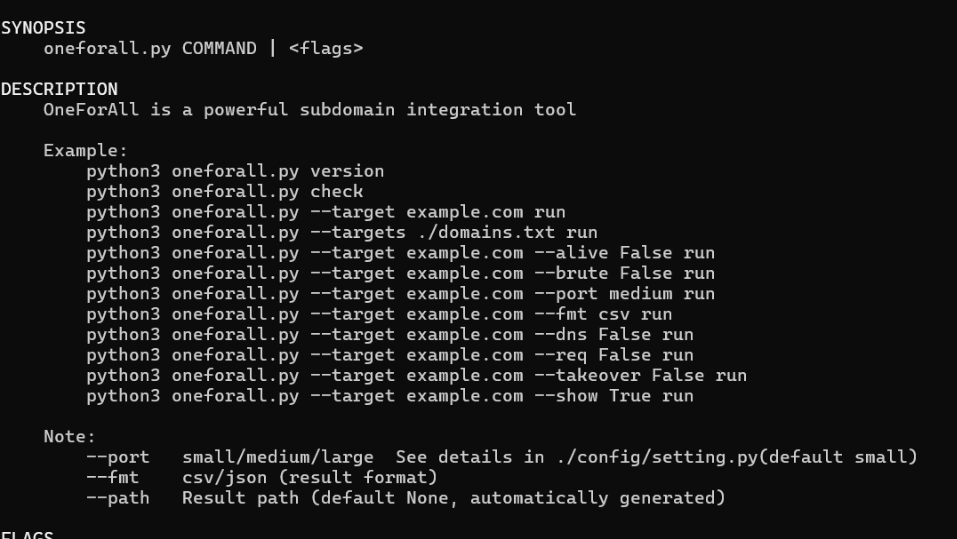Screen dimensions: 957x539
Task: Click the '--takeover False run' example
Action: [x=416, y=376]
